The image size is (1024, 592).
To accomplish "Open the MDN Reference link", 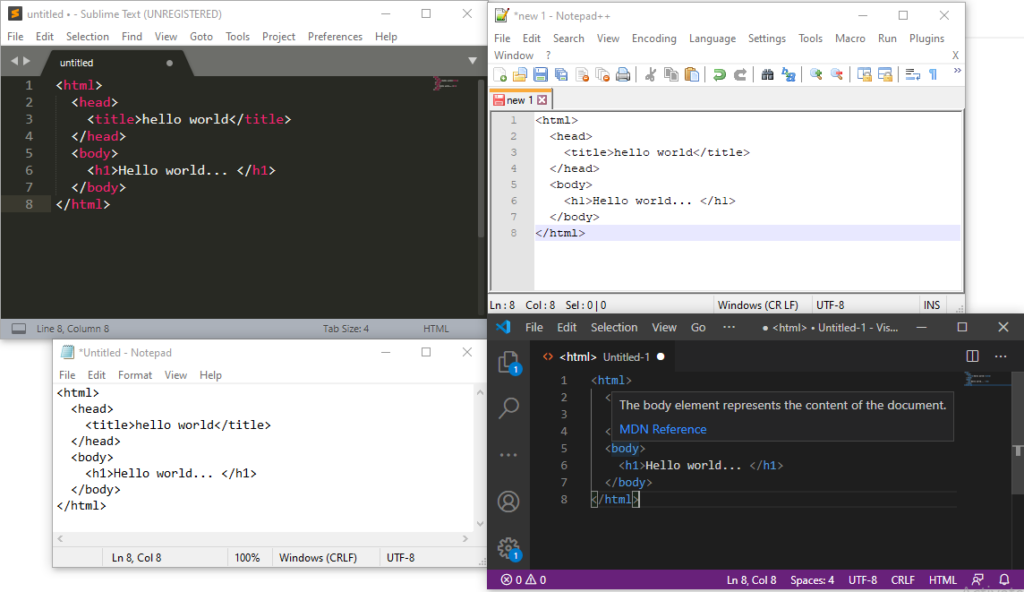I will [662, 429].
